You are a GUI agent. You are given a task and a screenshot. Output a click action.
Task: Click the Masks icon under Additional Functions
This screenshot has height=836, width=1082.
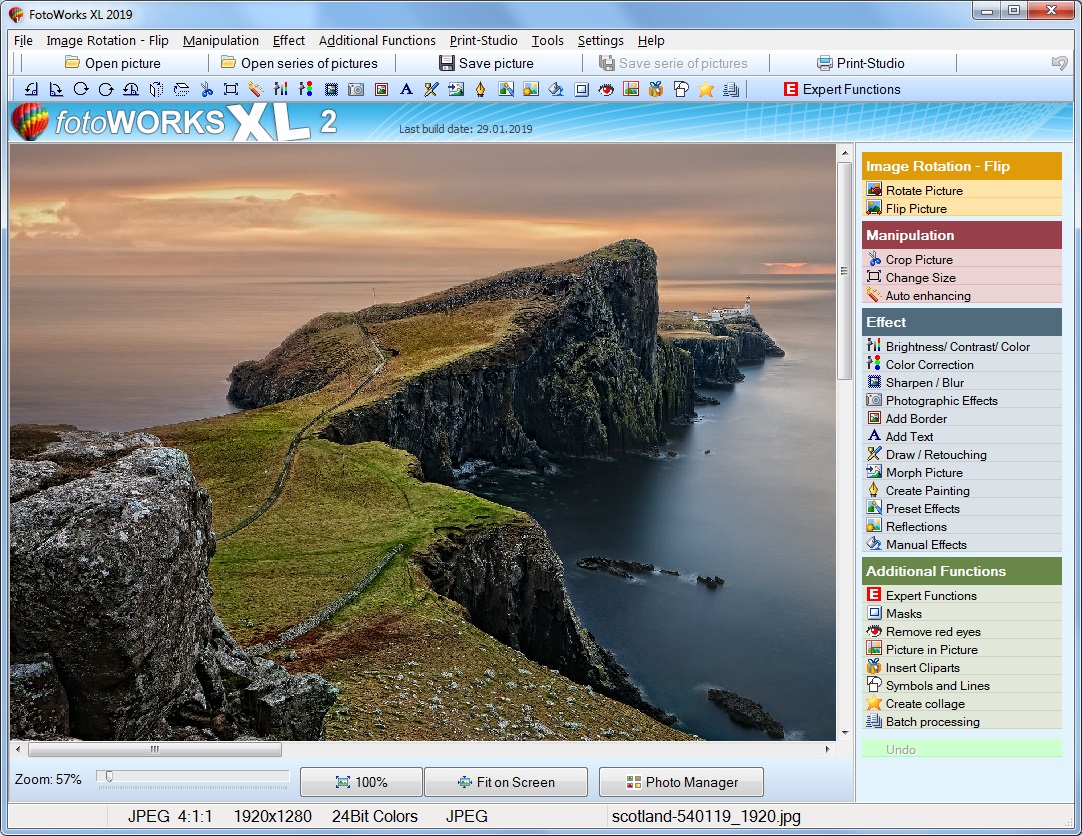coord(901,613)
